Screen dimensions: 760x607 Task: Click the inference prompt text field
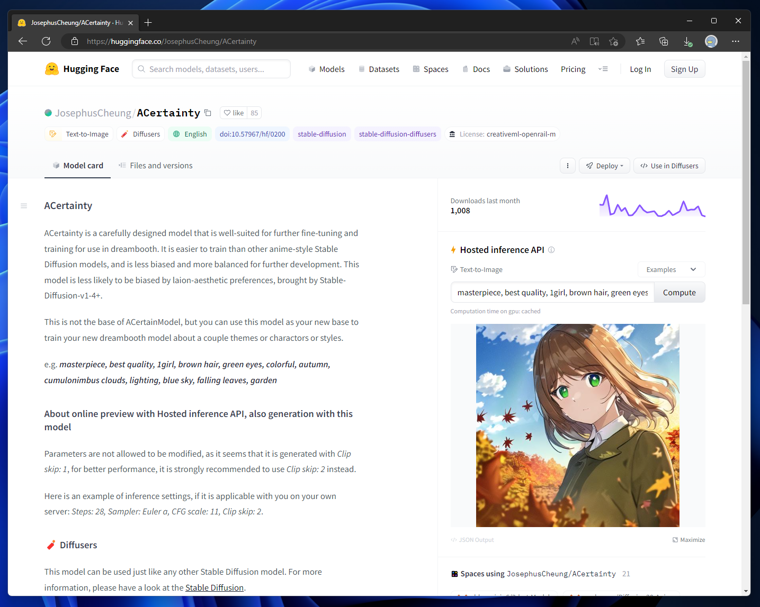click(x=552, y=293)
